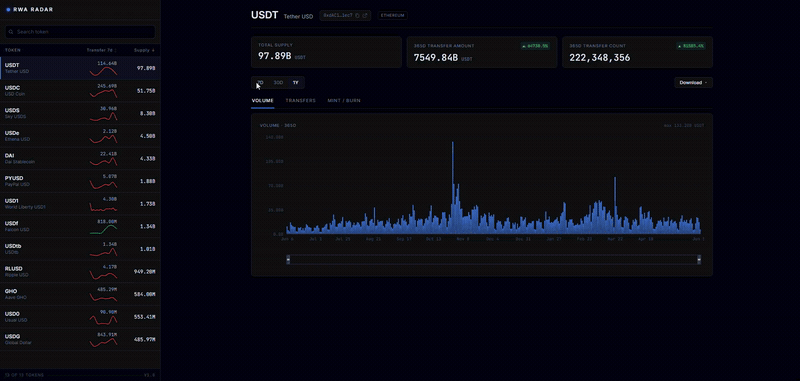This screenshot has height=381, width=800.
Task: Click the magnifier icon in token search
Action: 11,32
